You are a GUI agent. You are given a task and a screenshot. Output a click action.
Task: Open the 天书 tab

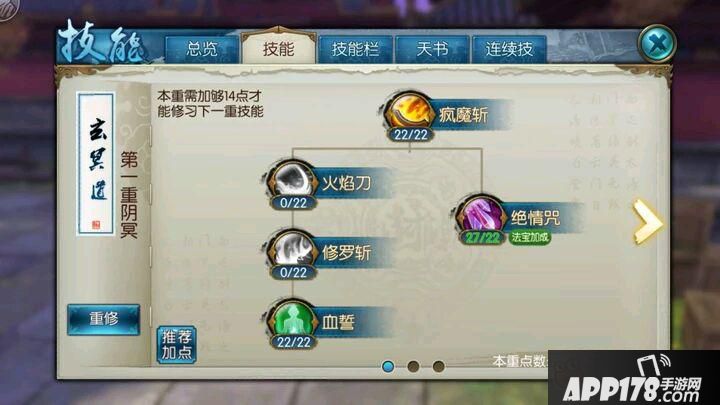pos(432,49)
